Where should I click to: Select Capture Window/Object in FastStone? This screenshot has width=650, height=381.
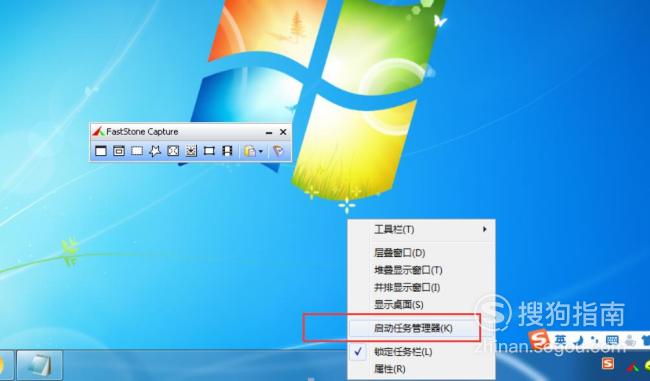tap(119, 151)
